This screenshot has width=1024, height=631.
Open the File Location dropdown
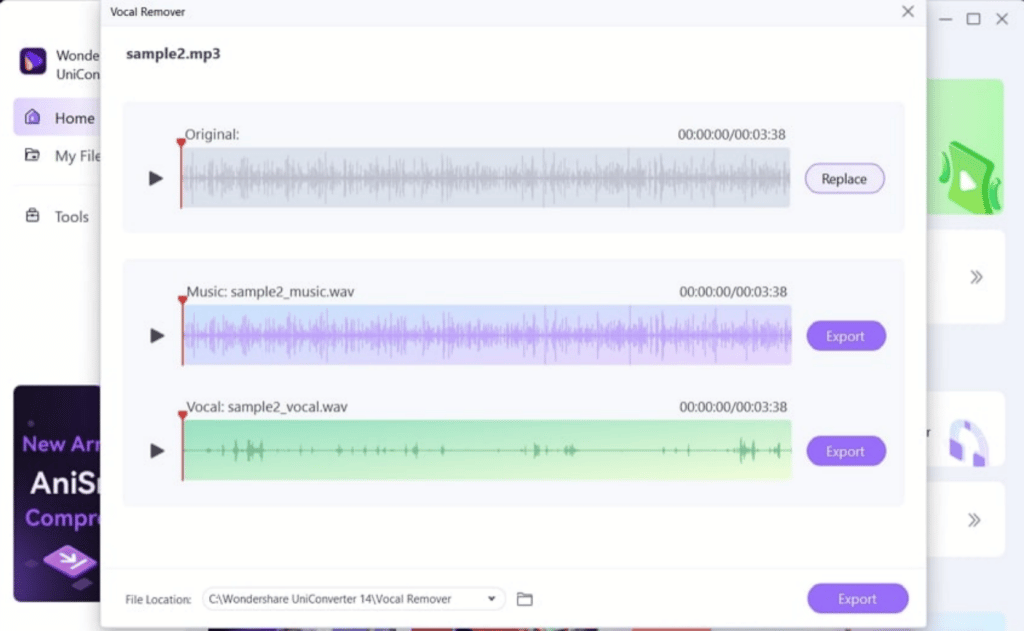point(491,598)
